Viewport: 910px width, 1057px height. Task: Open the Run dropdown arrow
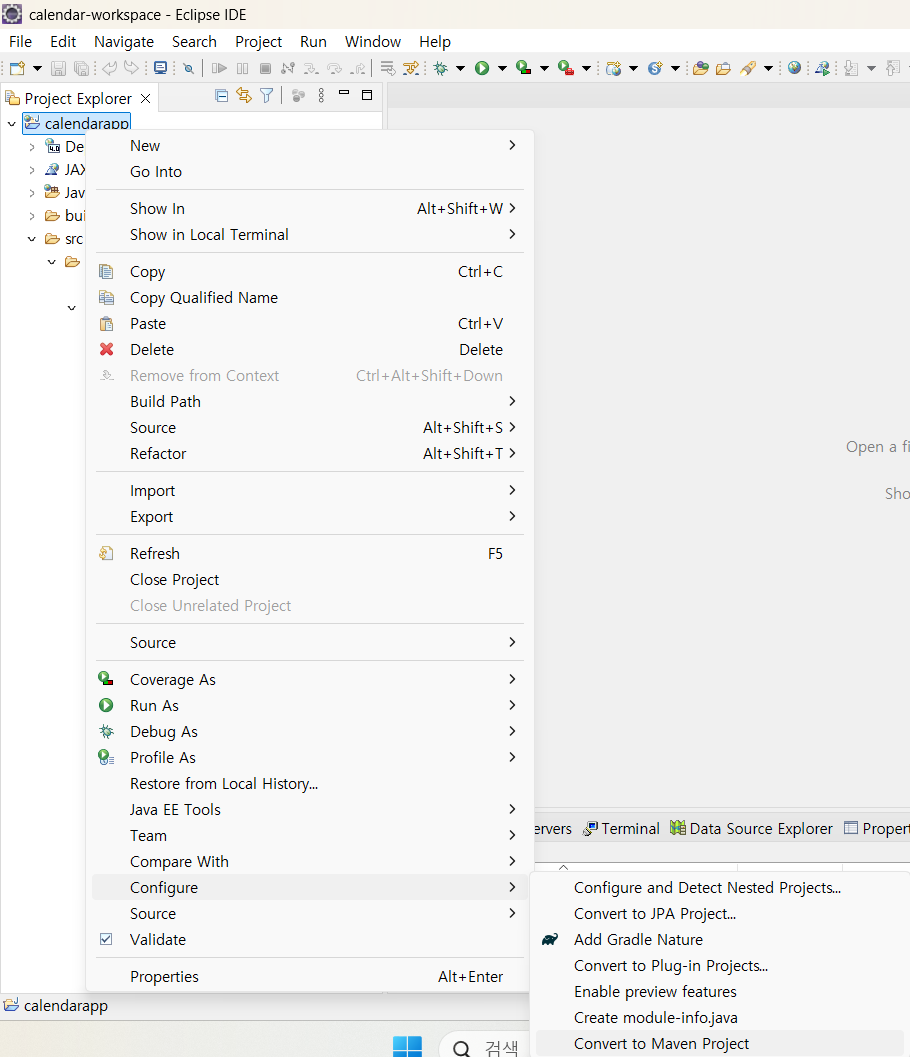click(502, 68)
